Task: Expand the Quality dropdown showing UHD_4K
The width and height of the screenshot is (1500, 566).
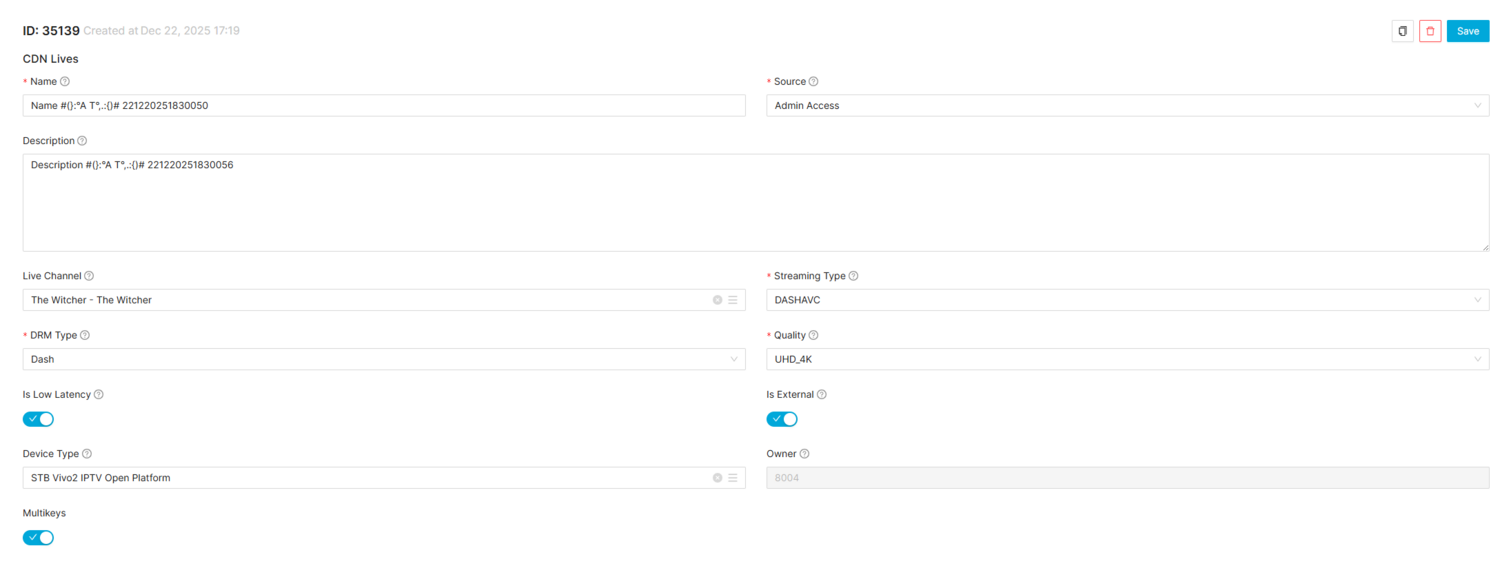Action: pyautogui.click(x=1126, y=359)
